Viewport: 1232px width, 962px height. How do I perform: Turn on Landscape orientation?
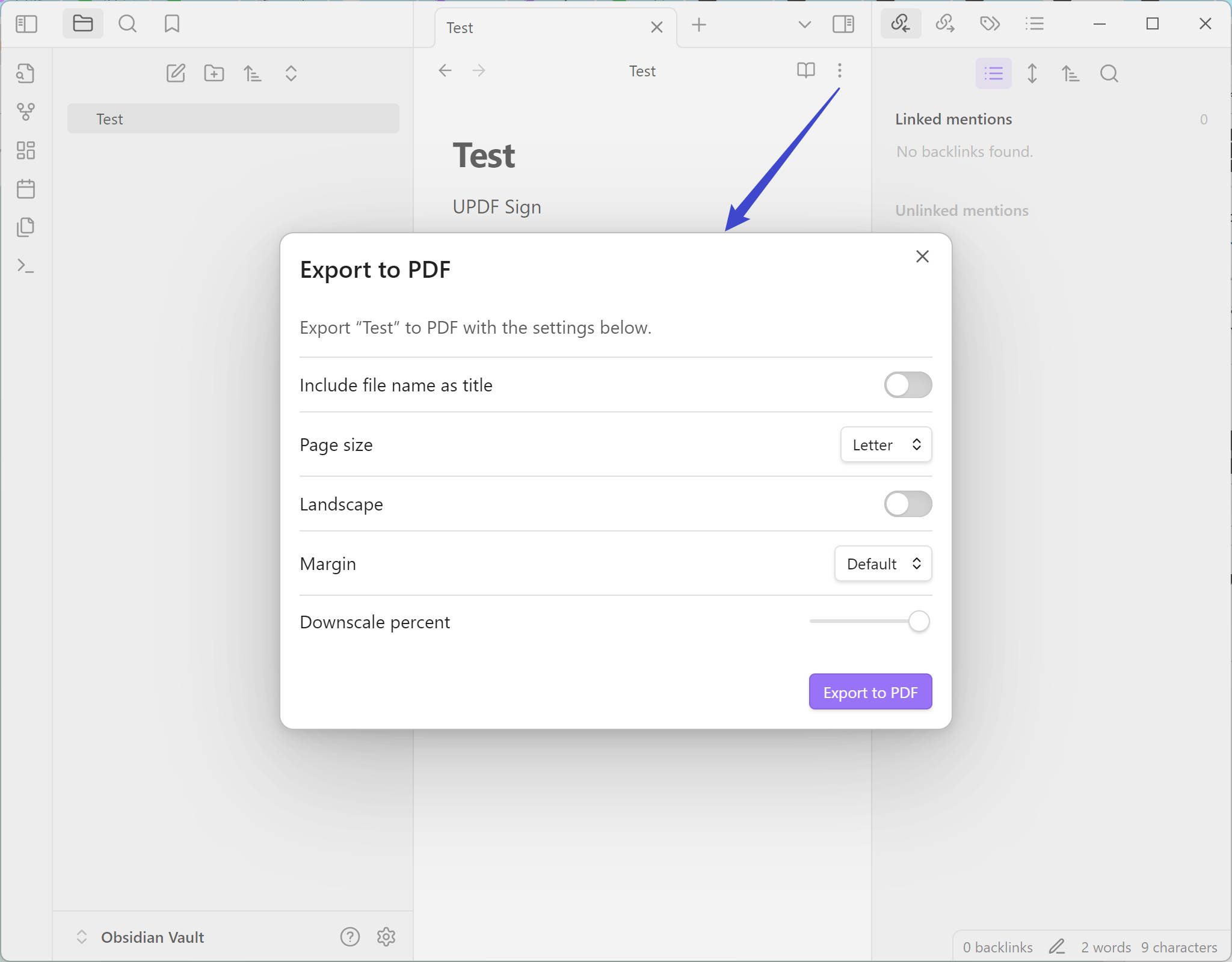coord(908,504)
